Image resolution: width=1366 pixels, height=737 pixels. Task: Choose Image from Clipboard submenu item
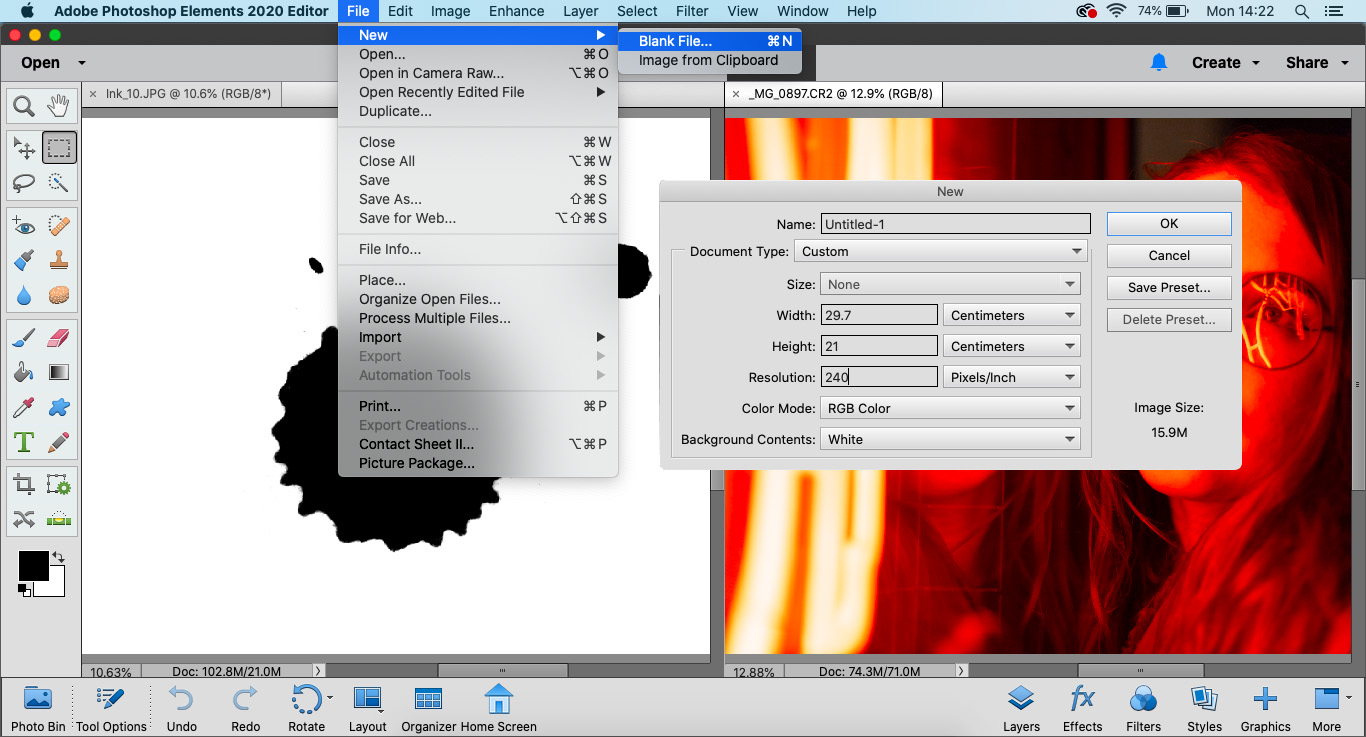coord(709,60)
